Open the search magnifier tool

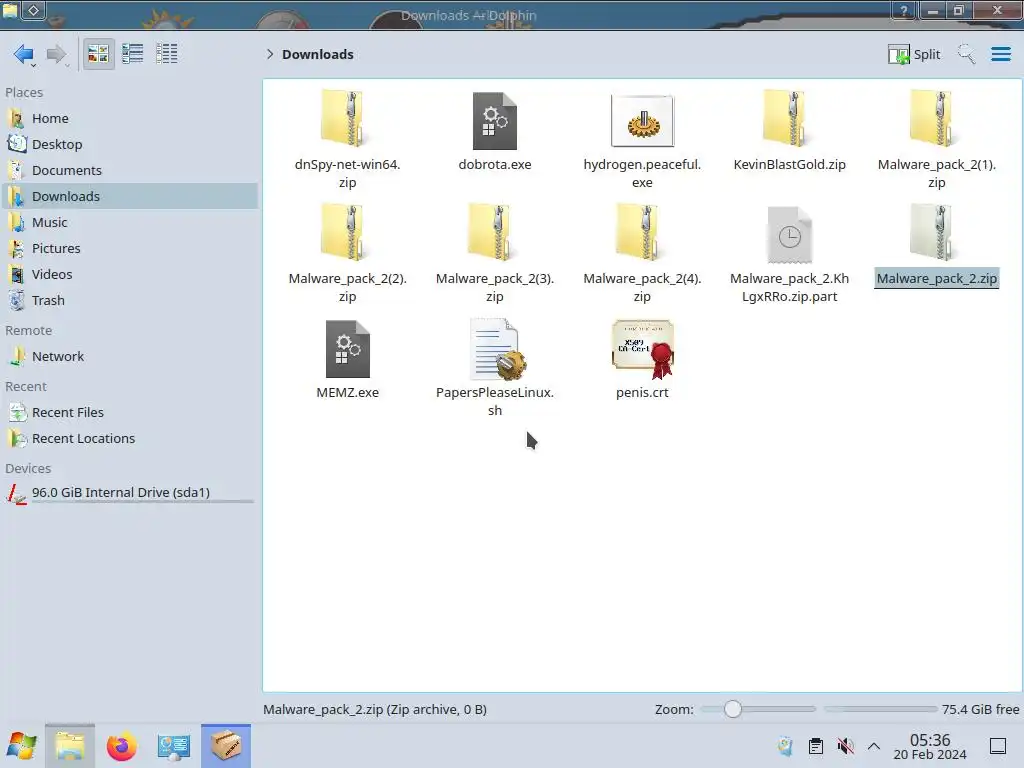tap(966, 54)
